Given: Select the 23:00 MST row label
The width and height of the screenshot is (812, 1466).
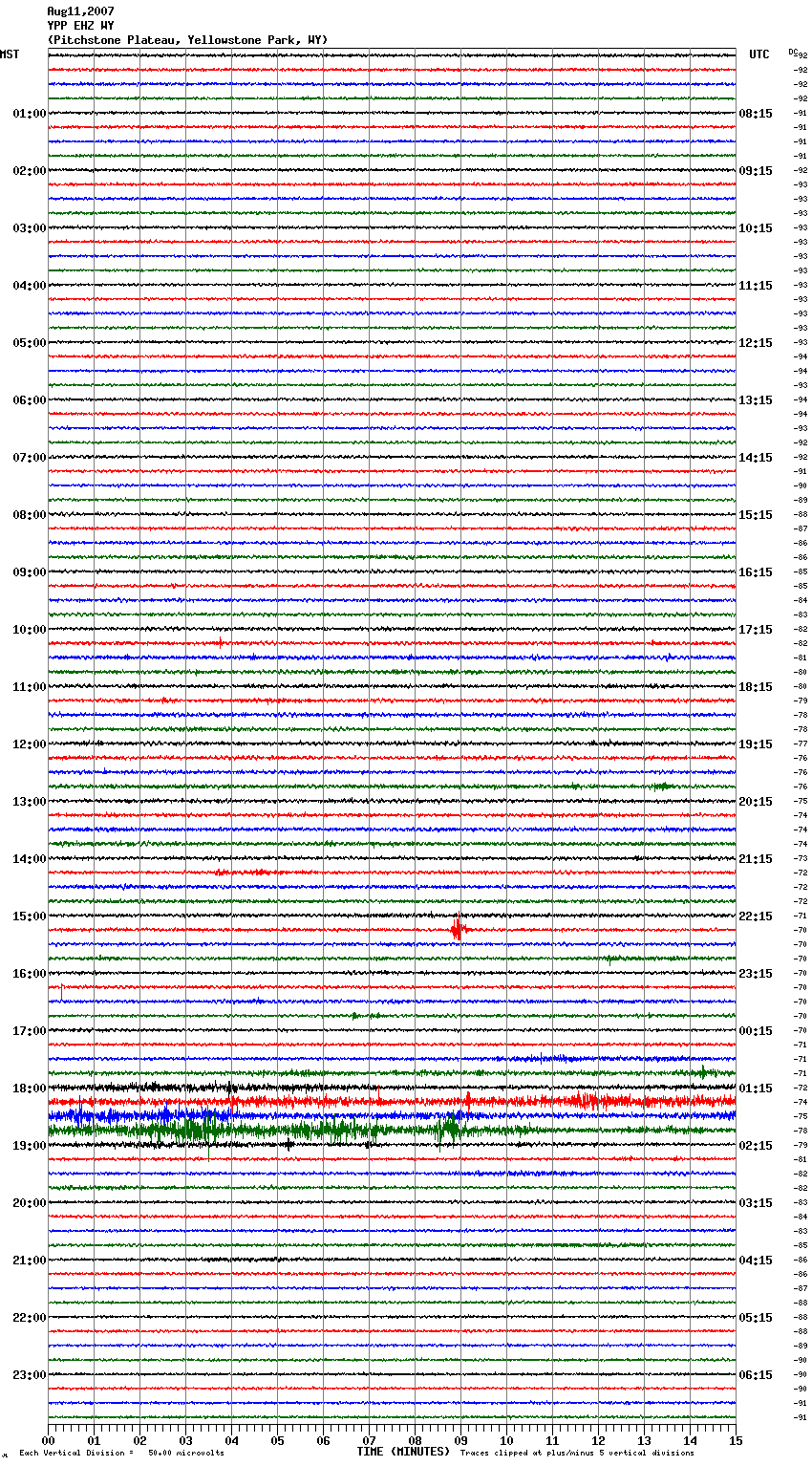Looking at the screenshot, I should point(30,1375).
